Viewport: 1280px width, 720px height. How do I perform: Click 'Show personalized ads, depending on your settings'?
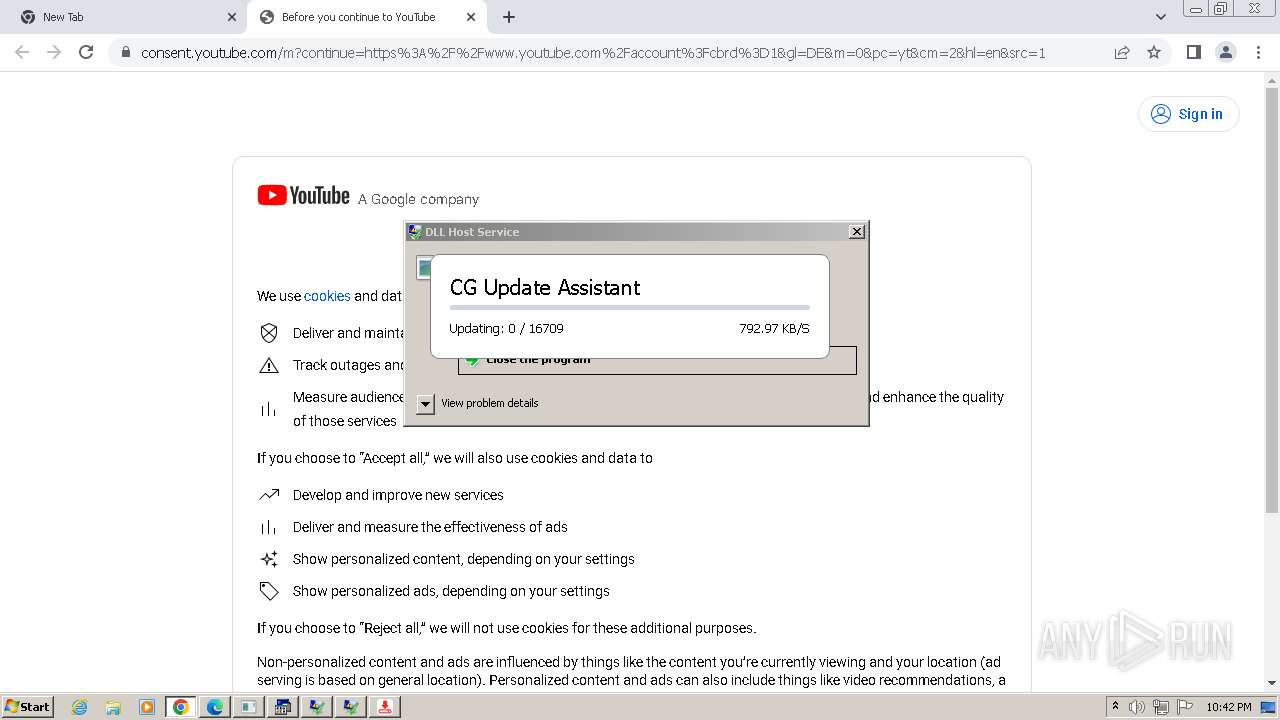point(451,591)
